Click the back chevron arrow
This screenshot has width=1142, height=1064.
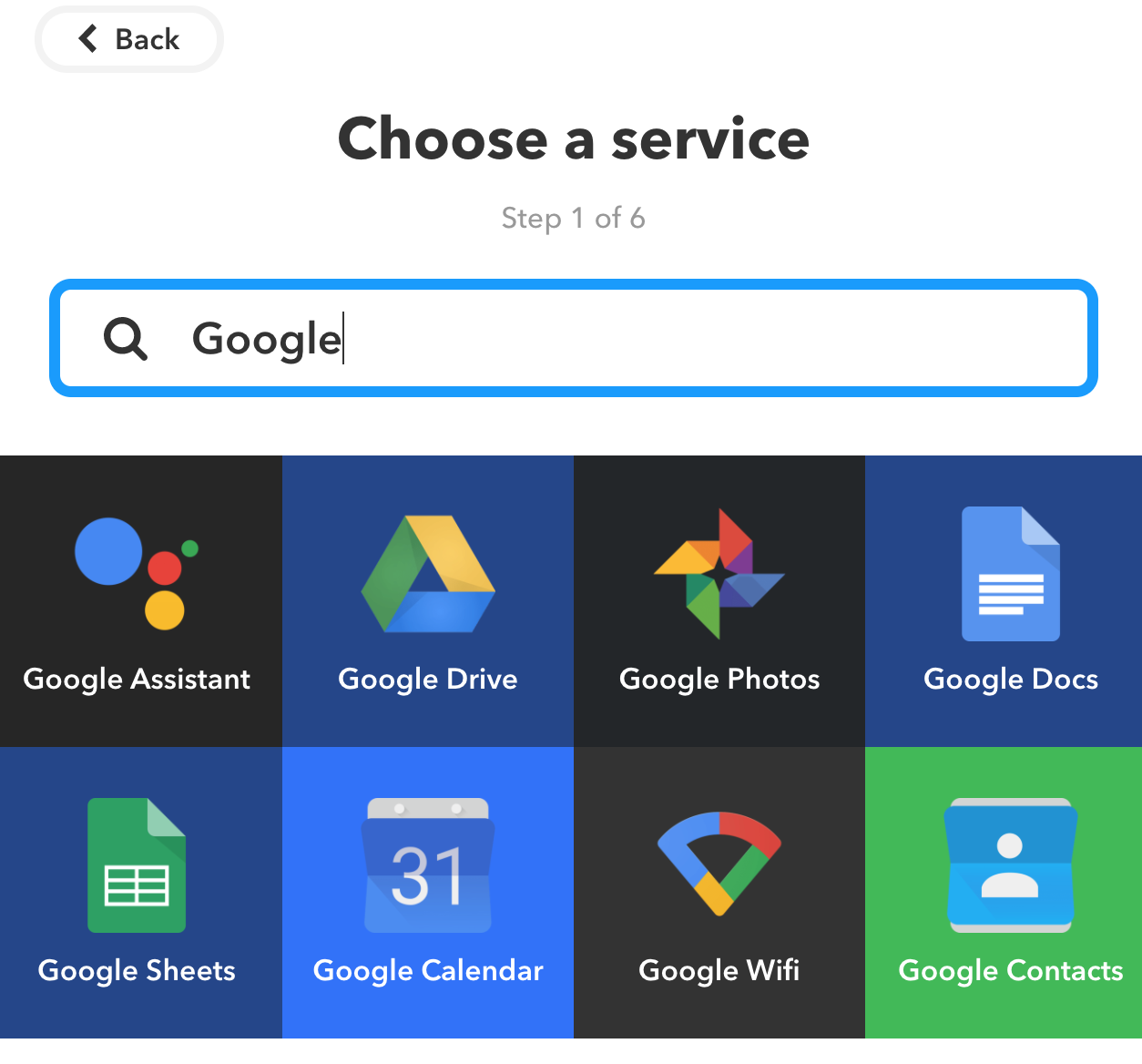pyautogui.click(x=88, y=39)
